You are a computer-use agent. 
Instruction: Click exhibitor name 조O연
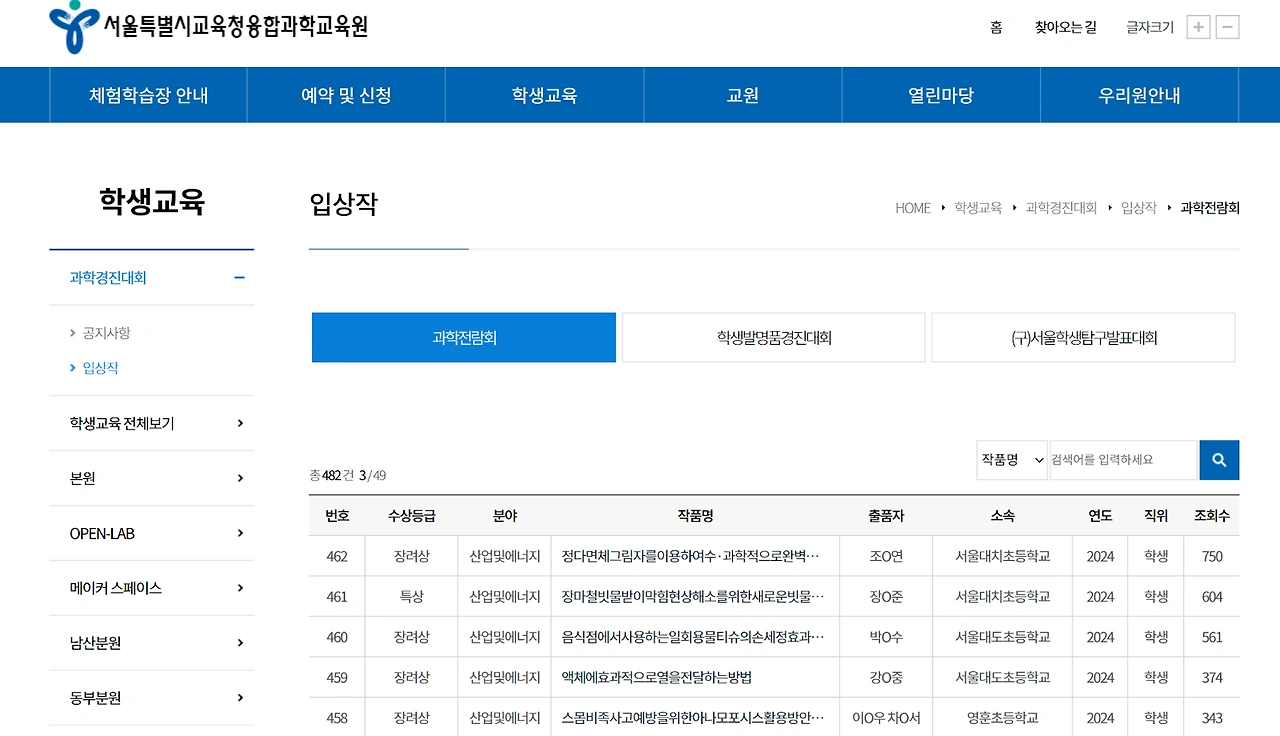pyautogui.click(x=886, y=556)
